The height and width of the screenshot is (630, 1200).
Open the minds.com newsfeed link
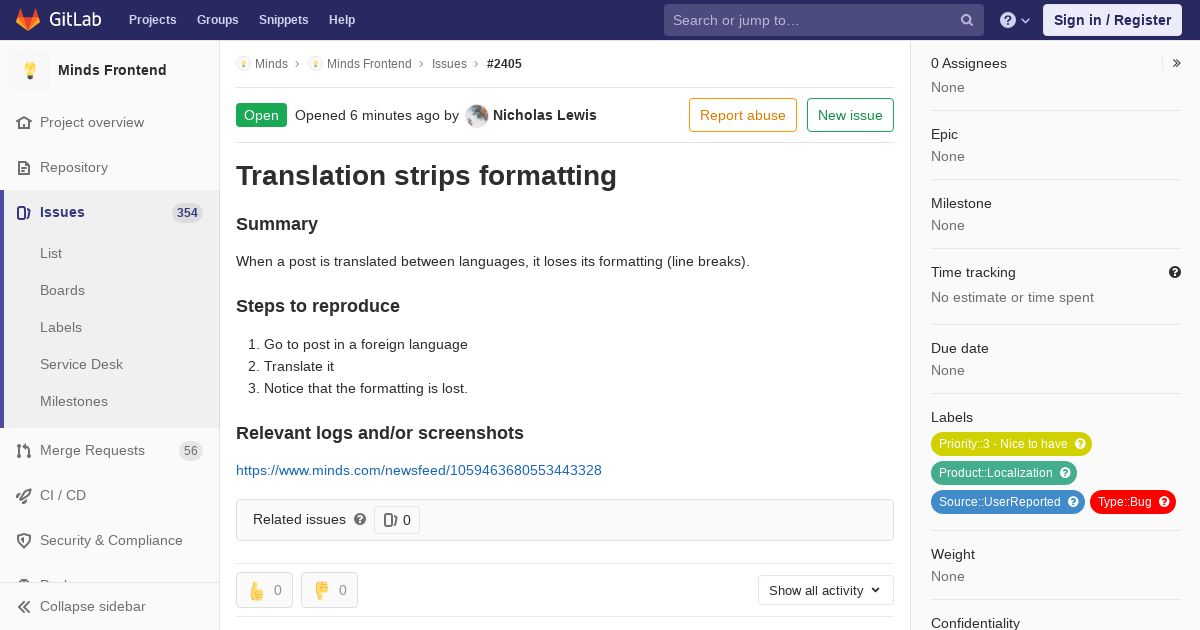pos(419,470)
